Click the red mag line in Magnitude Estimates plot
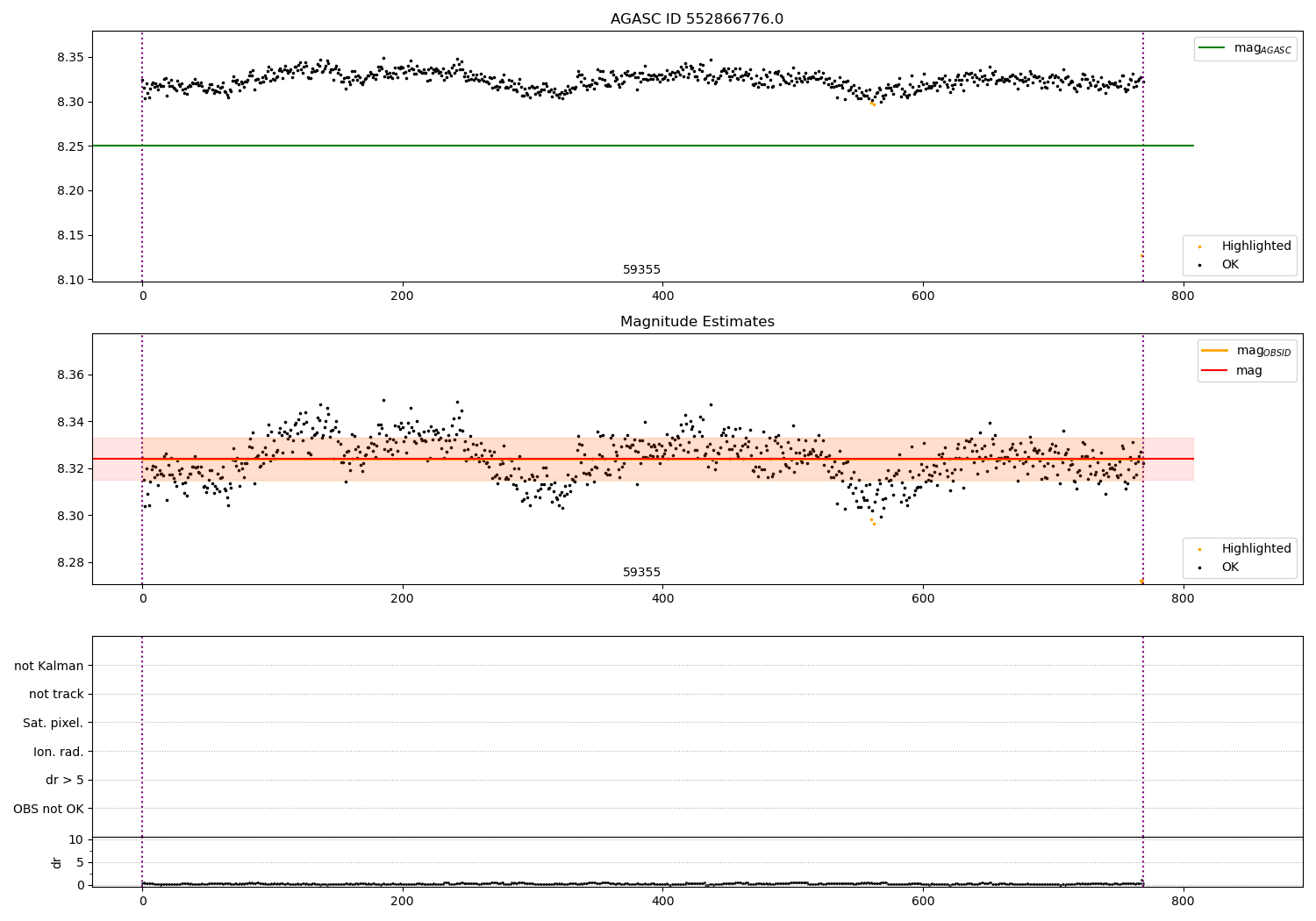 pyautogui.click(x=642, y=459)
